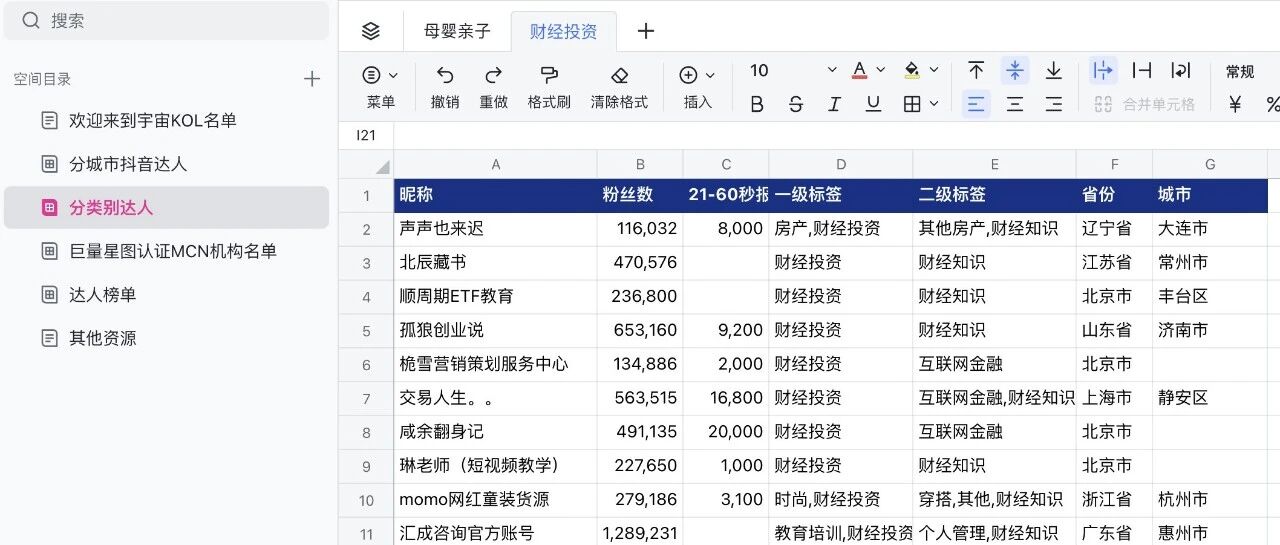Click the 搜索 search field
The height and width of the screenshot is (545, 1280).
166,20
